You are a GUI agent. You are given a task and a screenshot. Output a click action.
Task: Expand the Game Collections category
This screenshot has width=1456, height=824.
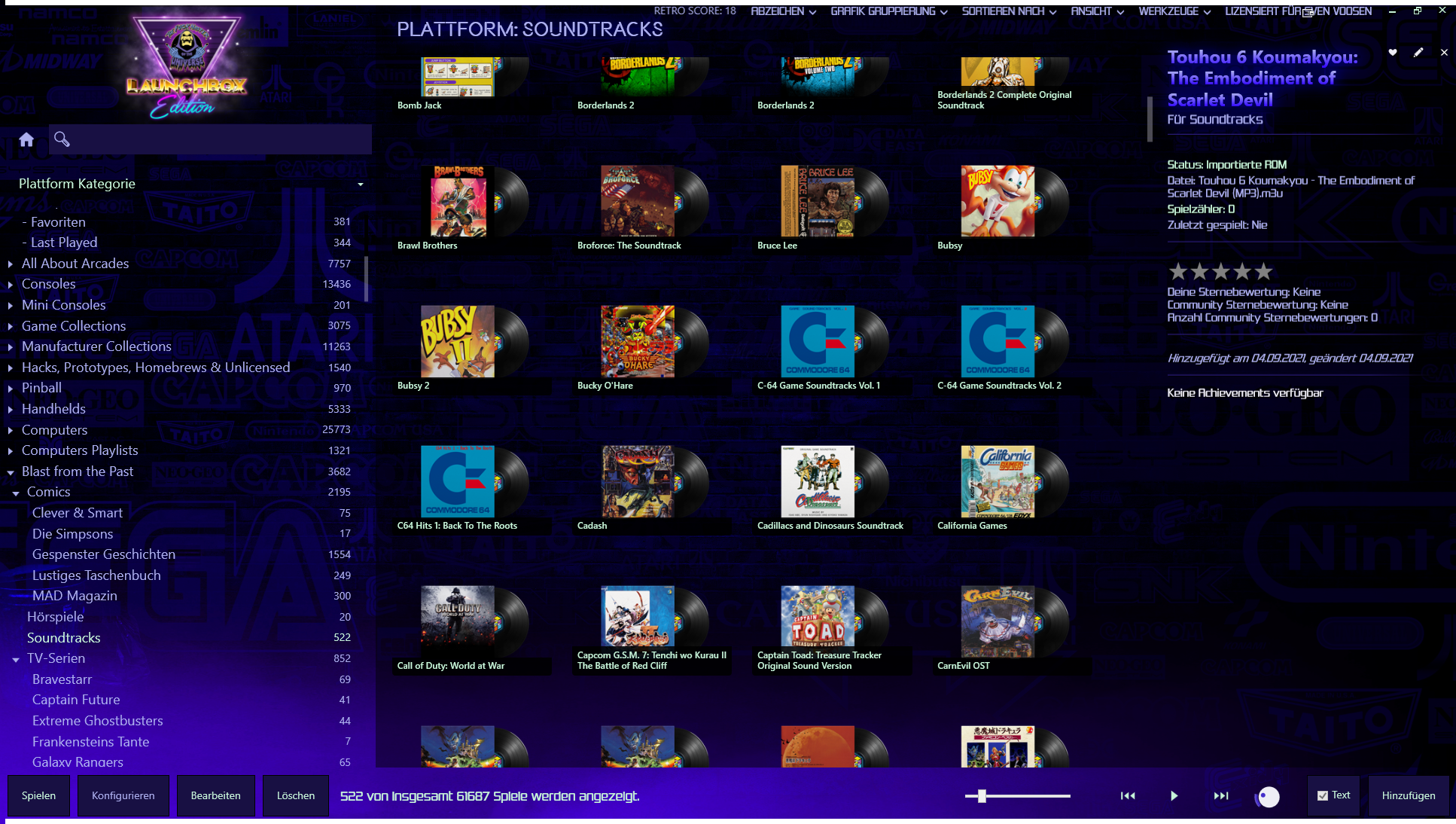(10, 327)
